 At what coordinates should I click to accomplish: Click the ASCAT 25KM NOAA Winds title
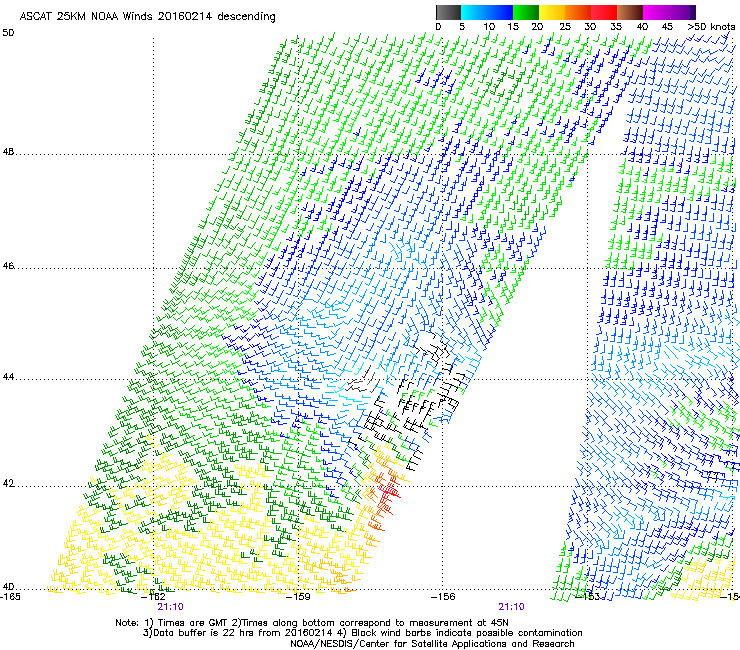pyautogui.click(x=147, y=16)
